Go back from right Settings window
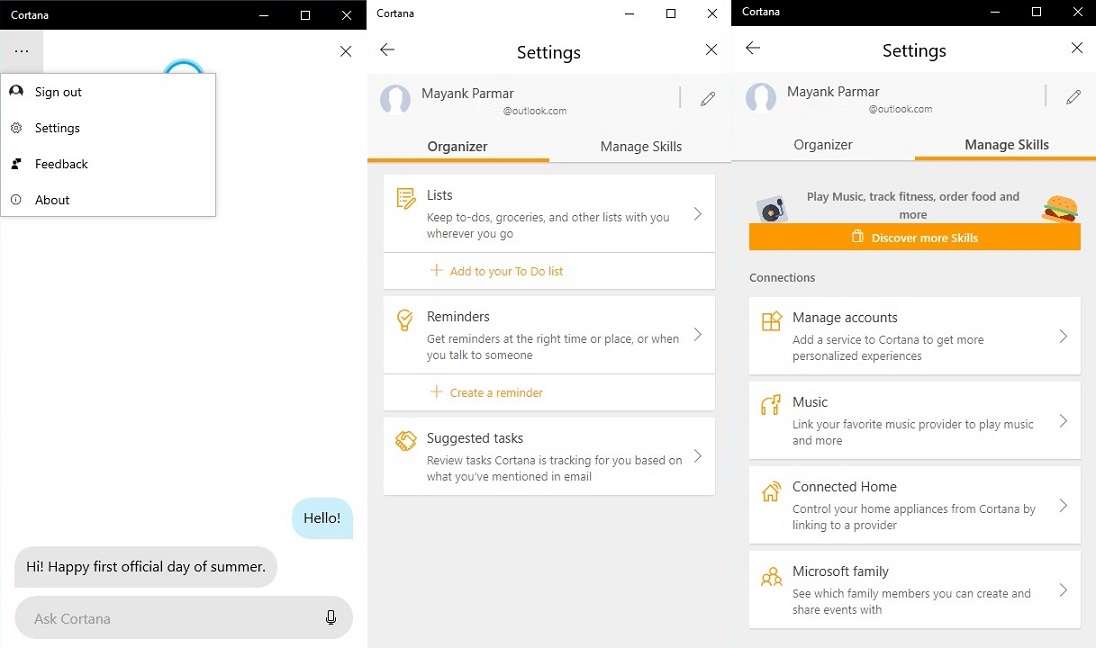 [753, 48]
